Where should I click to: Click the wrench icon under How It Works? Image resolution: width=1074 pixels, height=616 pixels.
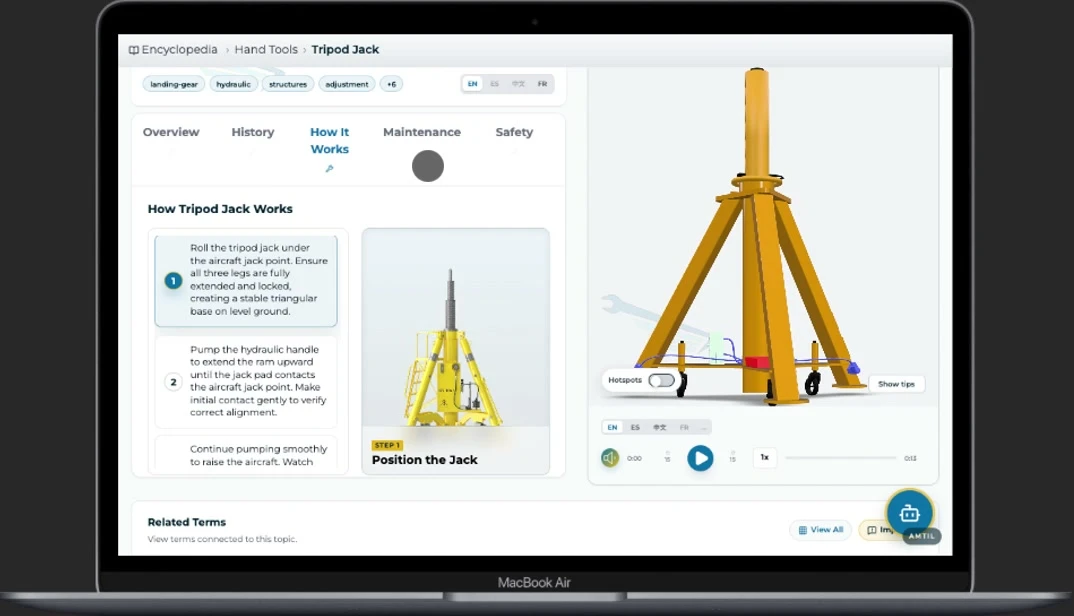tap(329, 169)
